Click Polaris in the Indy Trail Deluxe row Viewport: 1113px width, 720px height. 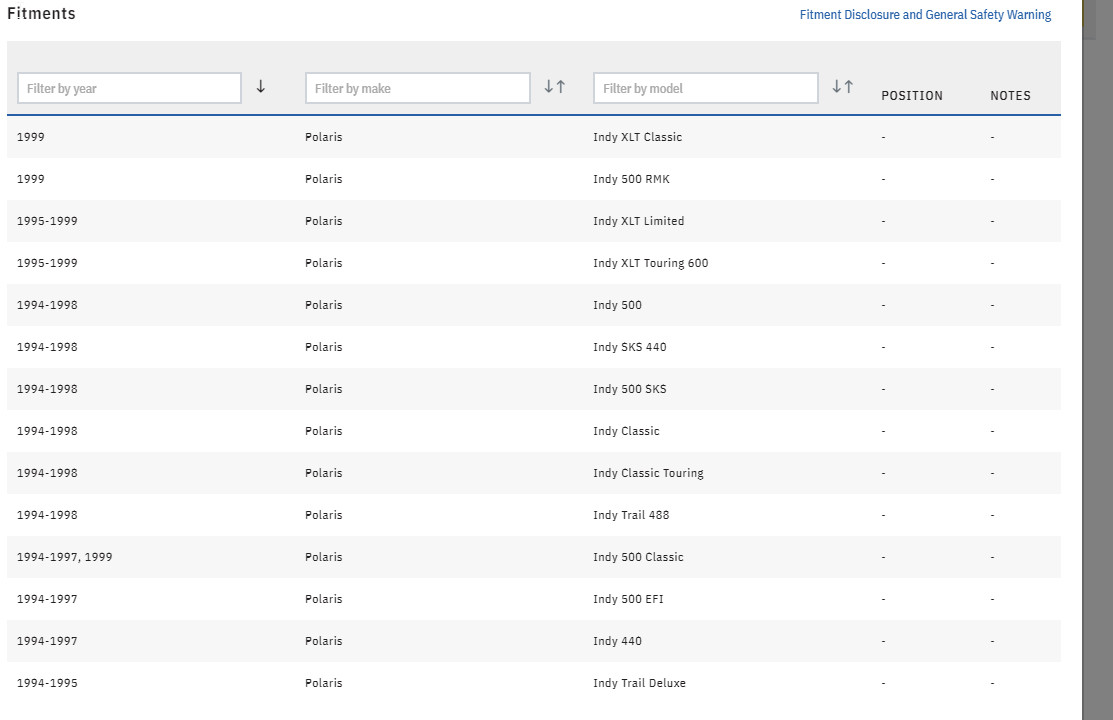coord(324,682)
